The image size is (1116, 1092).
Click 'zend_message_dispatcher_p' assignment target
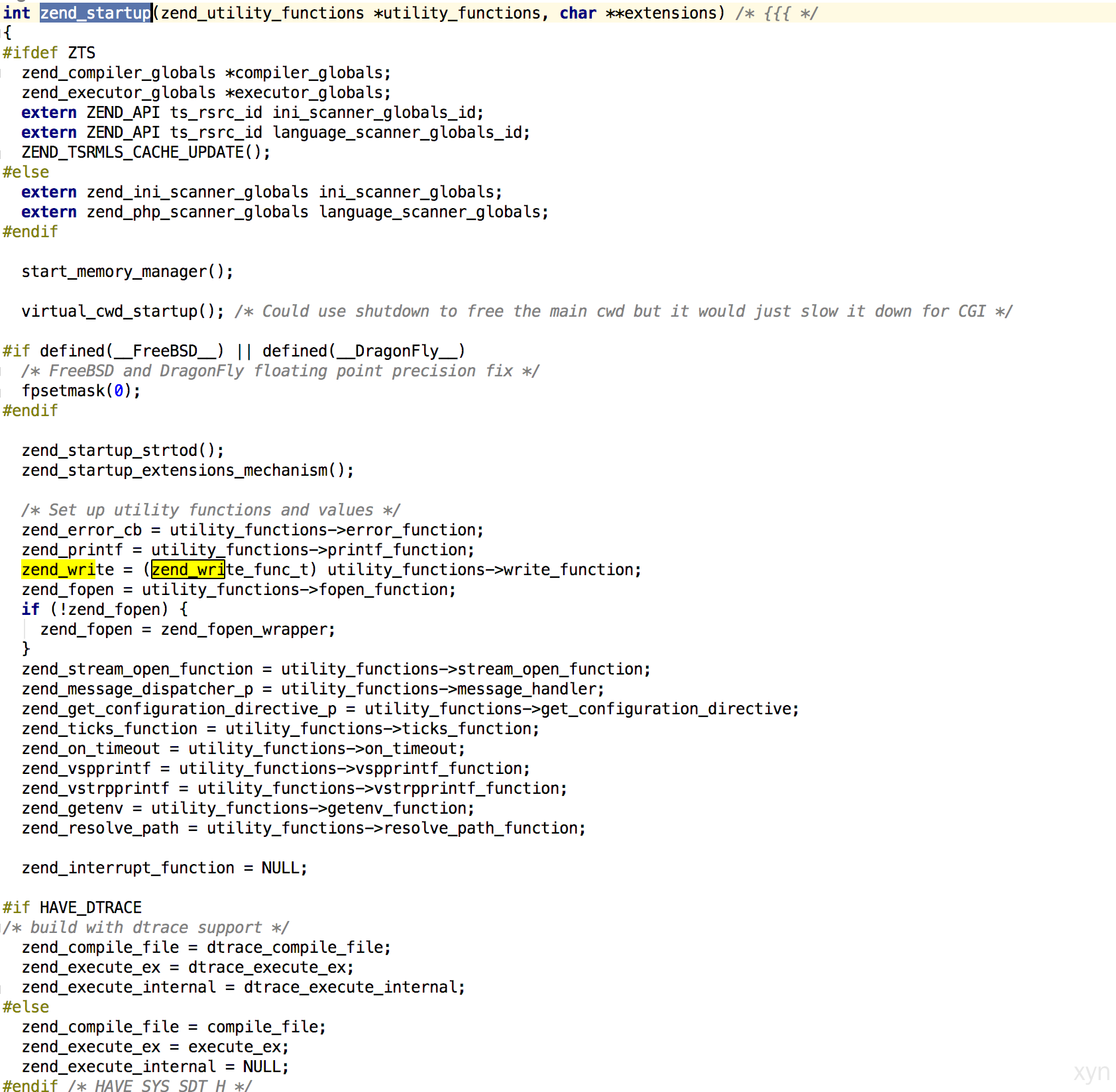[x=137, y=689]
